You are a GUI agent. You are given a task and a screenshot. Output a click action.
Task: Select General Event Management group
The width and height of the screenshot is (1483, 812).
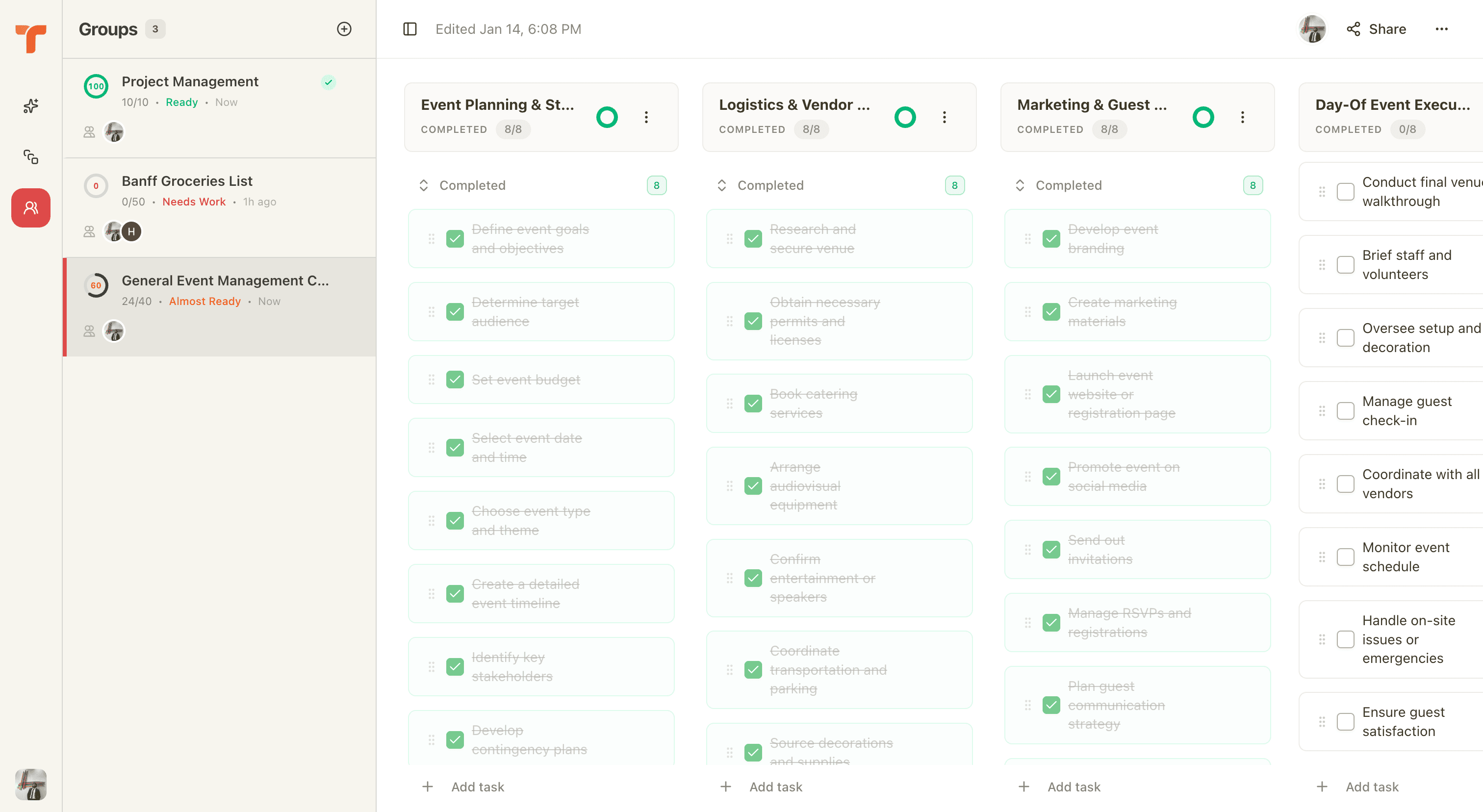(x=219, y=307)
